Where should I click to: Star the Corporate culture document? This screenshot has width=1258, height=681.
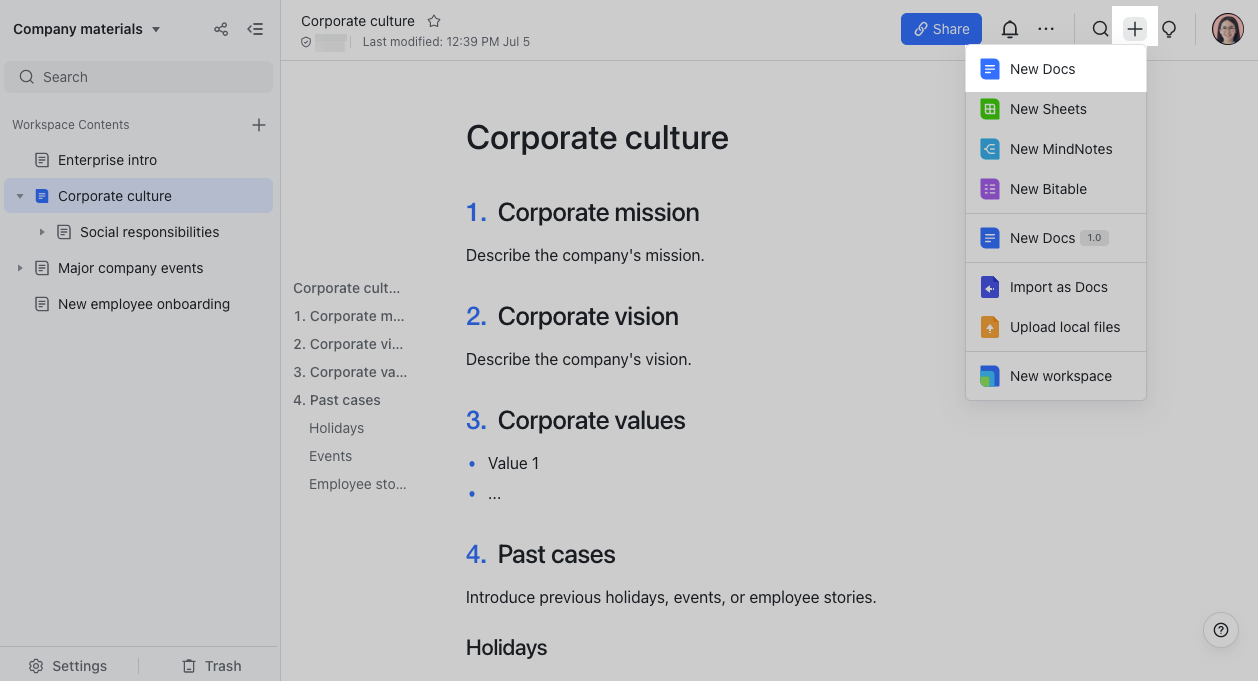click(434, 21)
